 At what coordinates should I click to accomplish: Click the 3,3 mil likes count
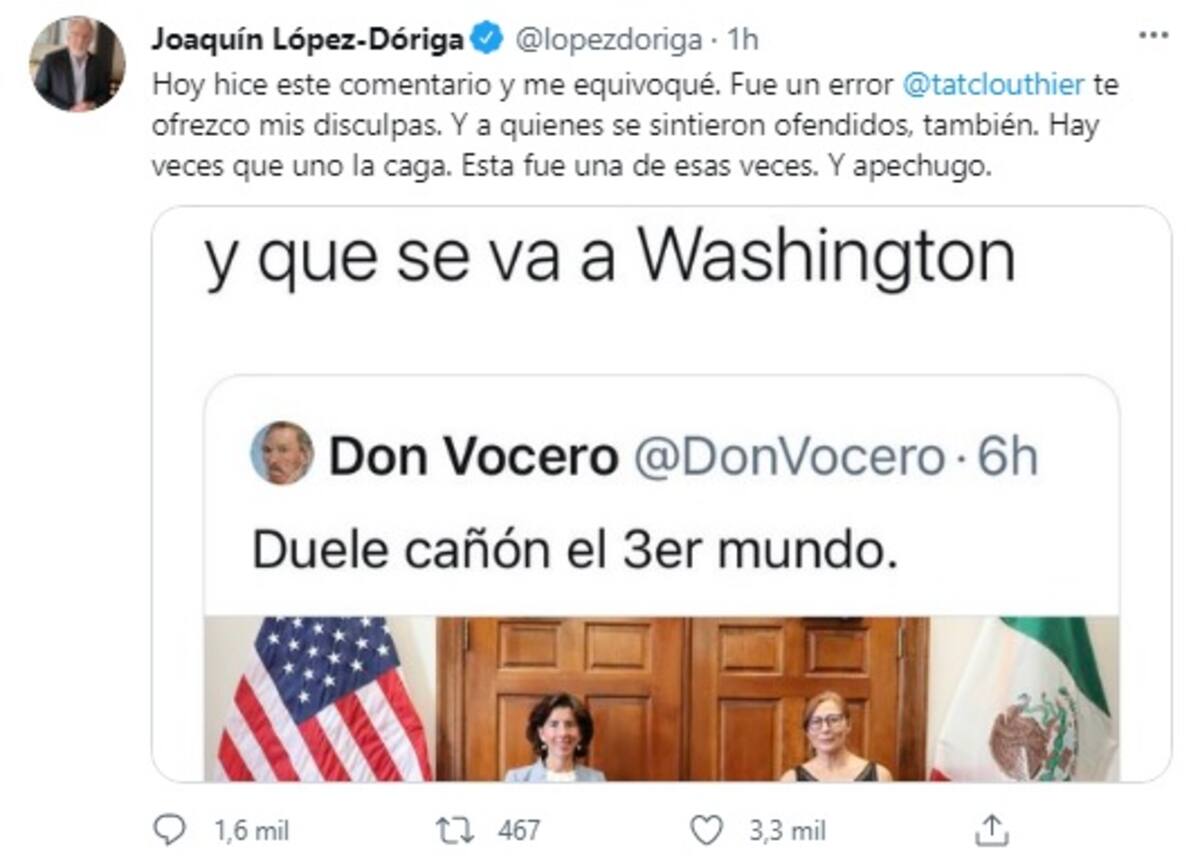coord(788,830)
